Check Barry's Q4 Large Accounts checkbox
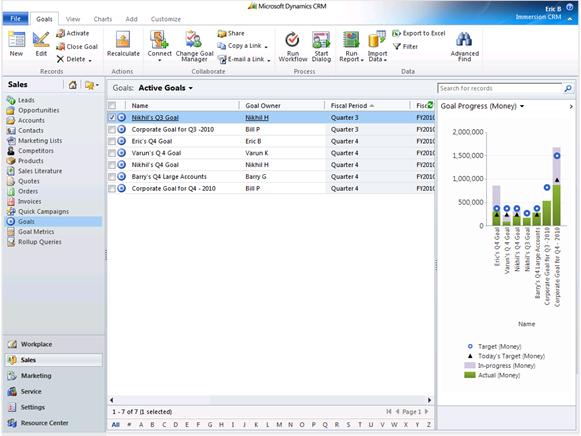Image resolution: width=581 pixels, height=436 pixels. point(112,177)
